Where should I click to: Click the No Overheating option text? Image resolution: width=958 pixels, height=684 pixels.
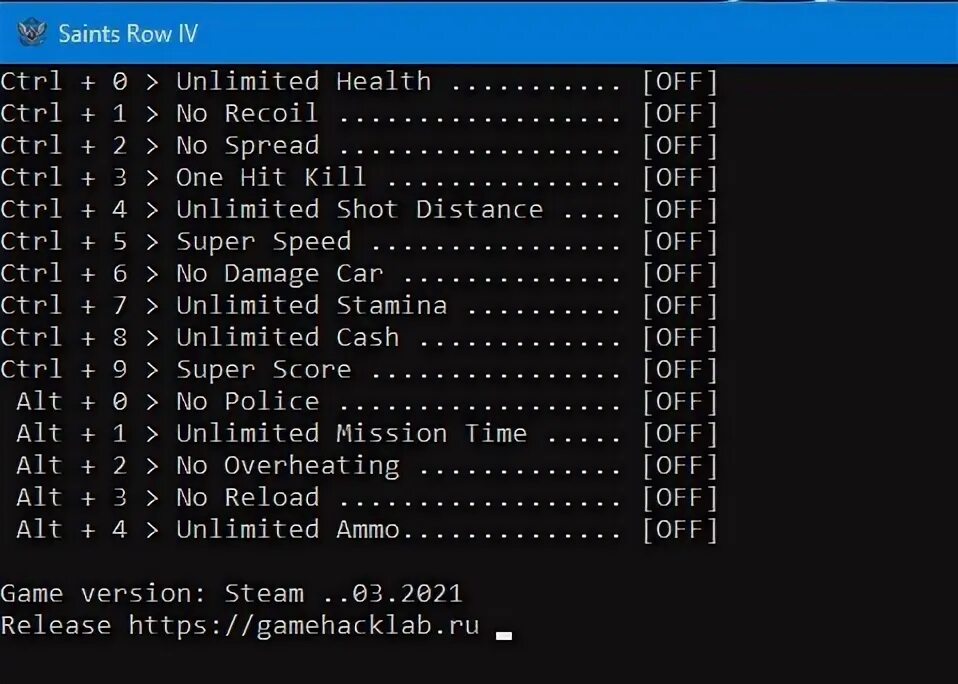[288, 466]
